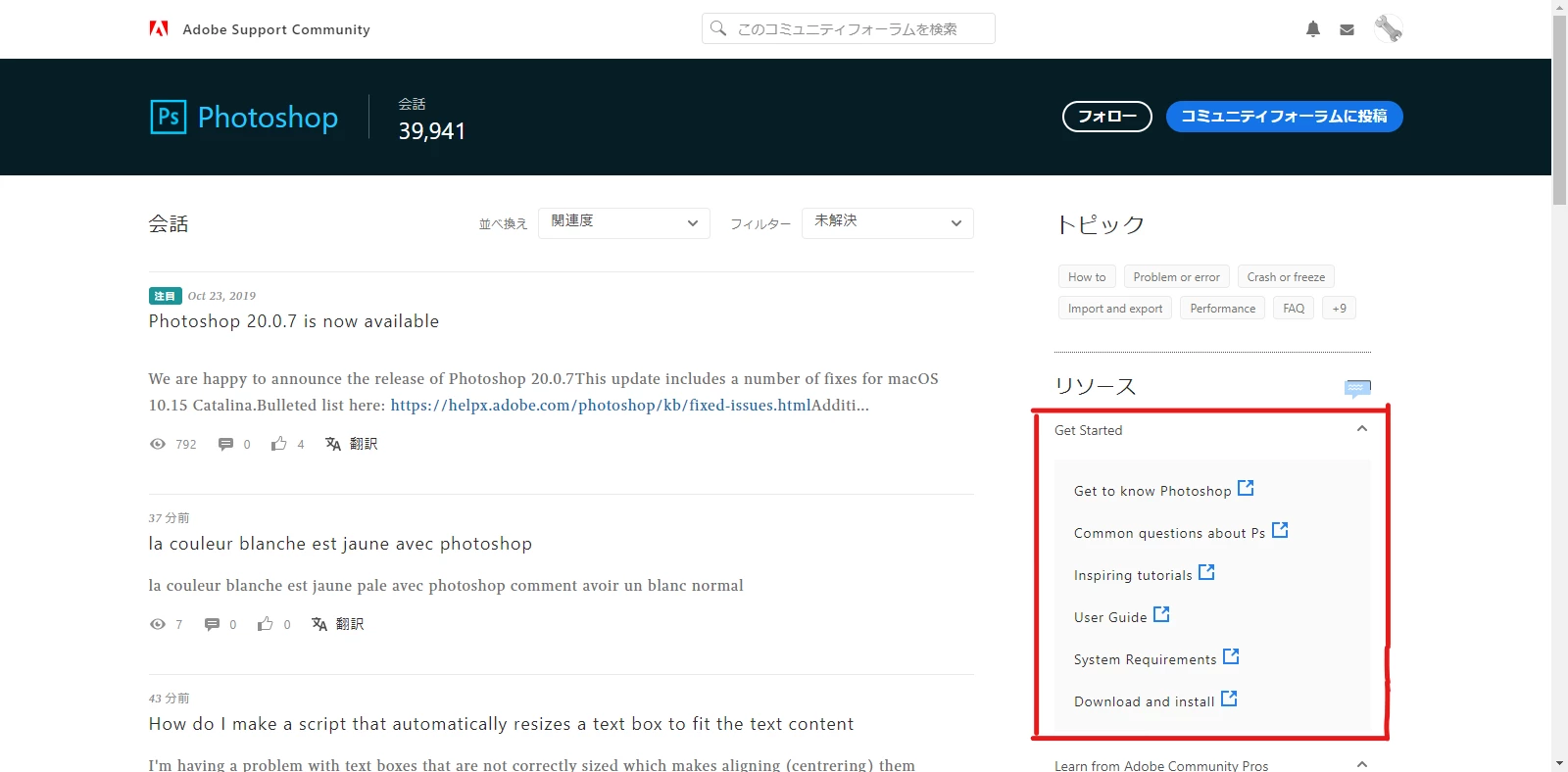Expand the +9 more topics

pyautogui.click(x=1339, y=308)
